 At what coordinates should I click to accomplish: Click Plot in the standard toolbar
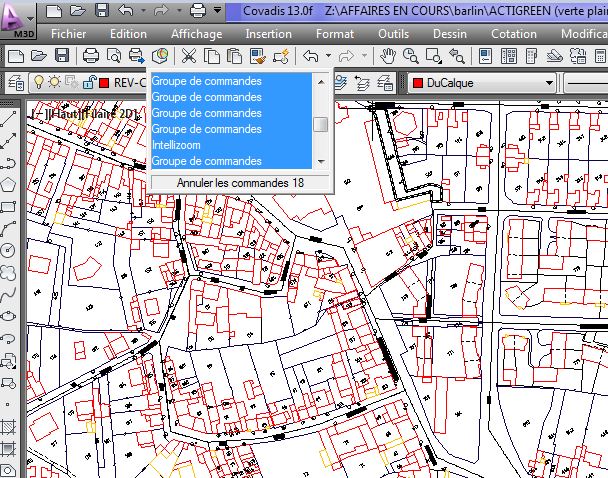(x=91, y=56)
